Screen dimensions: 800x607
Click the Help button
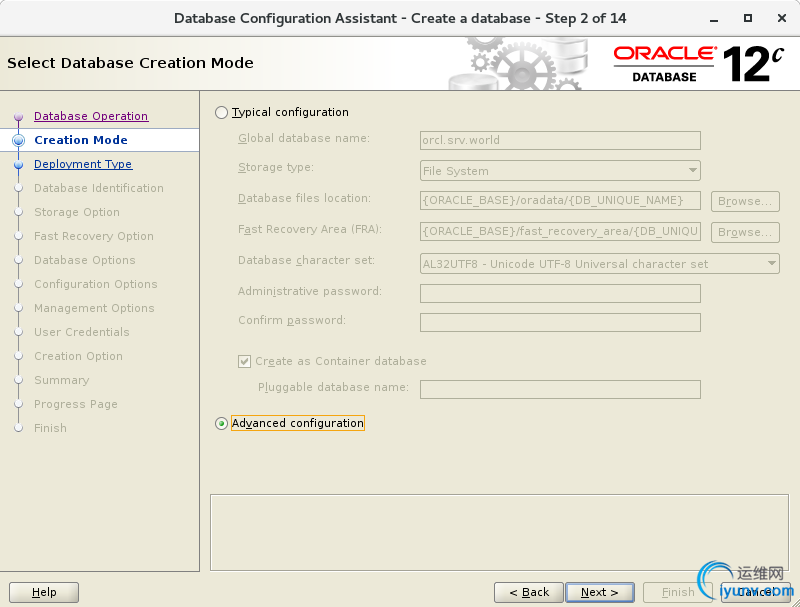coord(44,592)
